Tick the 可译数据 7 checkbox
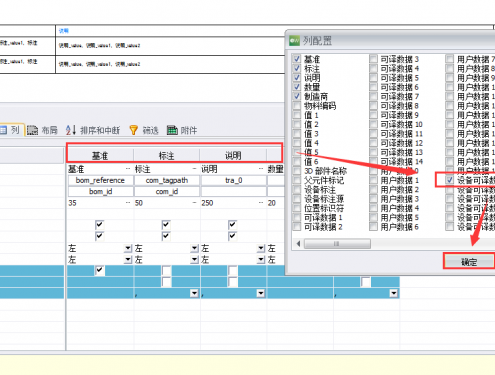 click(373, 97)
